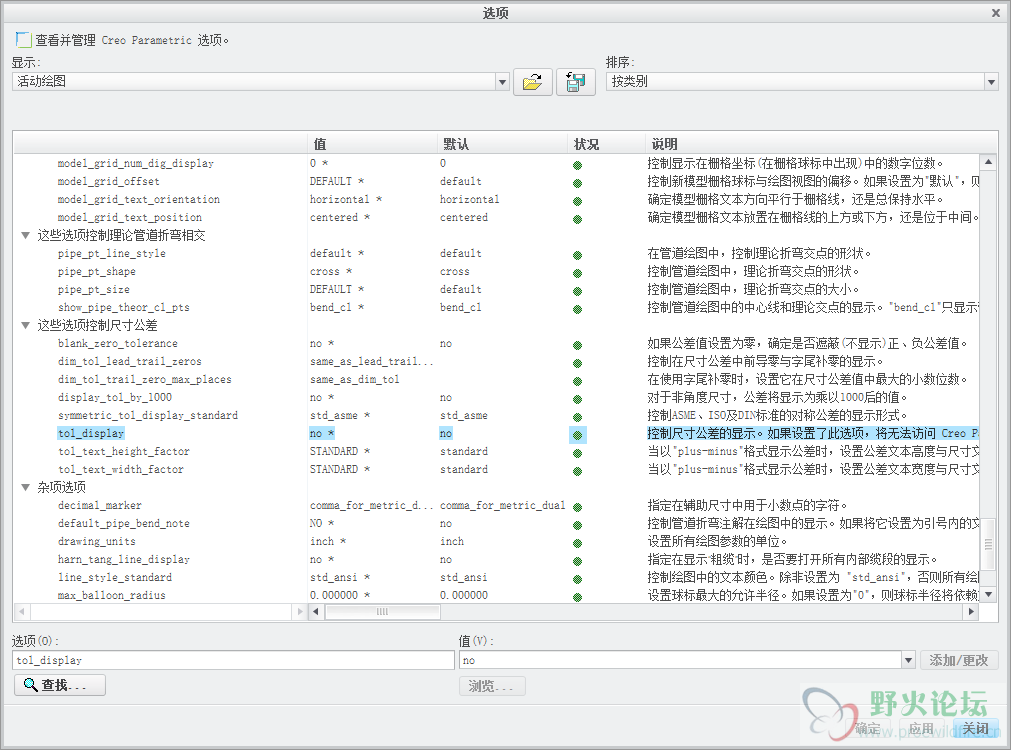Screen dimensions: 1011x750
Task: Click the 'inch *' value of drawing_units
Action: pyautogui.click(x=328, y=542)
